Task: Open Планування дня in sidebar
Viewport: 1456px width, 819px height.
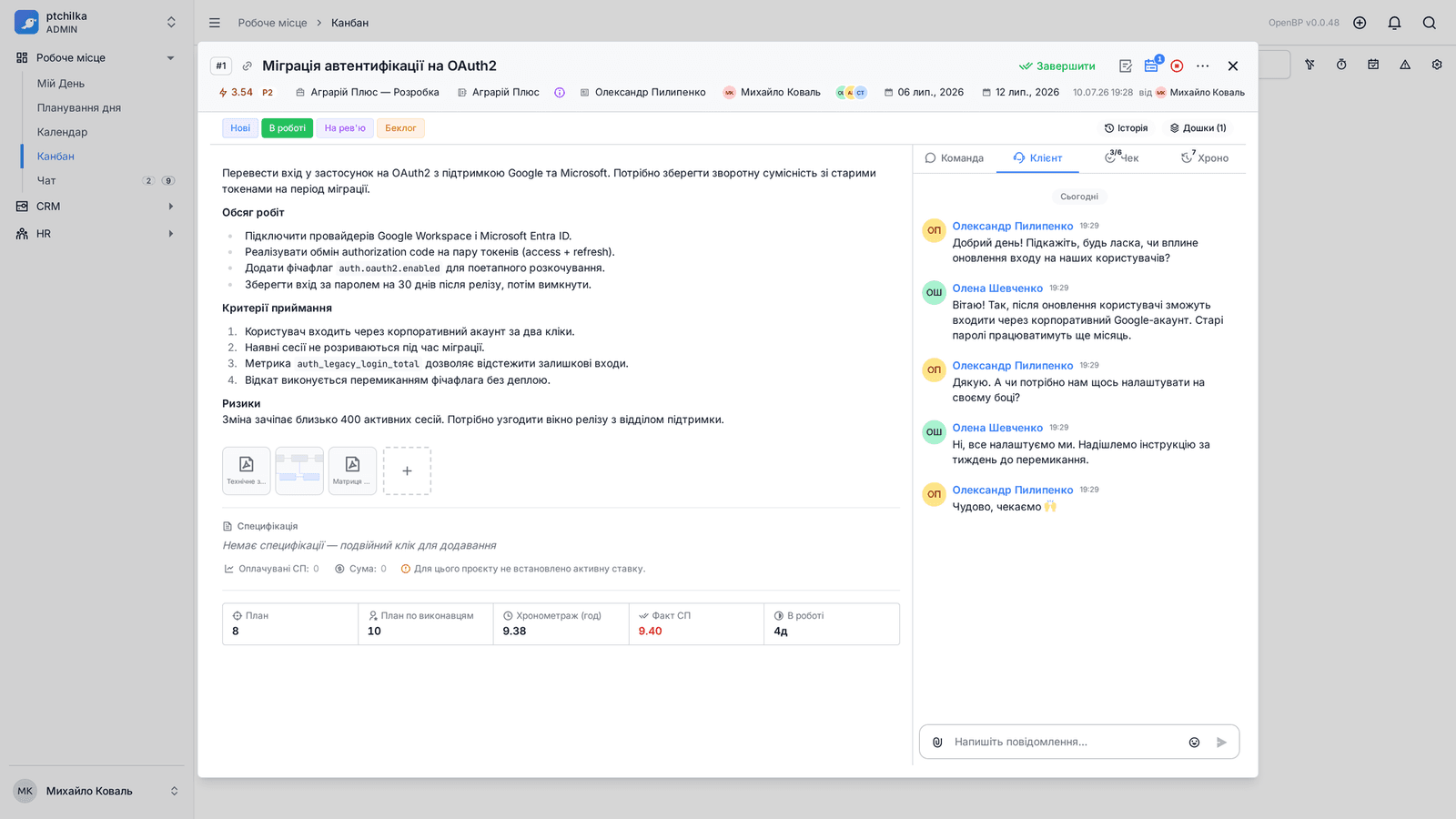Action: point(79,107)
